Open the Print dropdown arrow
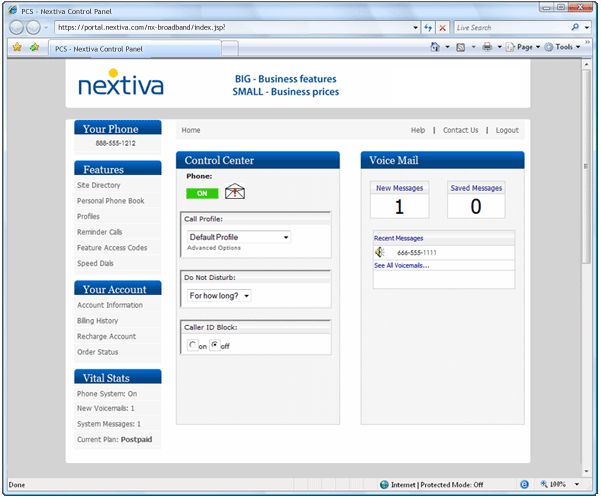The height and width of the screenshot is (500, 601). pyautogui.click(x=499, y=47)
